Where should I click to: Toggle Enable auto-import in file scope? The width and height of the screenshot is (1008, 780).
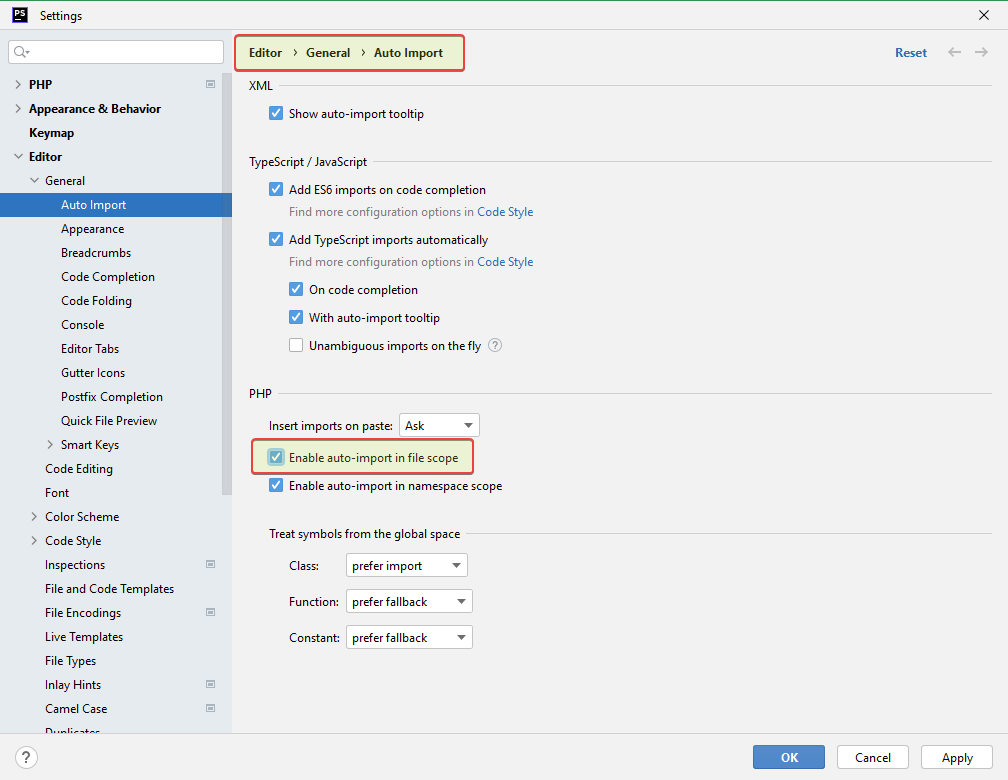click(x=276, y=457)
